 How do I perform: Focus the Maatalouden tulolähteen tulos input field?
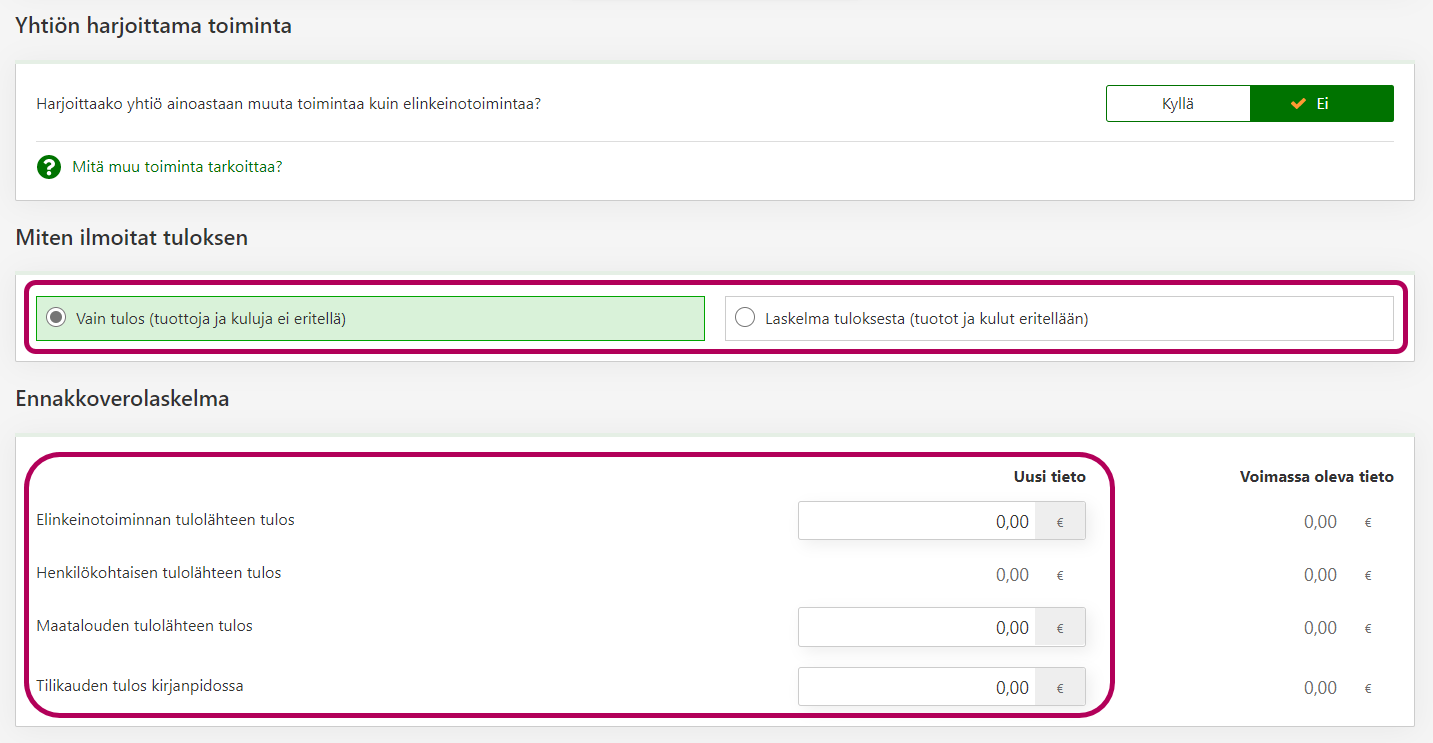click(917, 627)
